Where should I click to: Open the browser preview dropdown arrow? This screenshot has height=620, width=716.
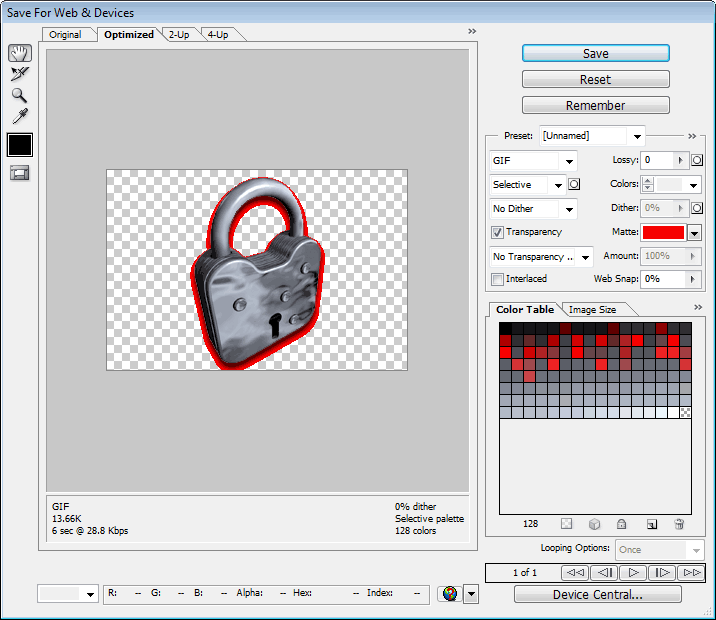coord(471,594)
